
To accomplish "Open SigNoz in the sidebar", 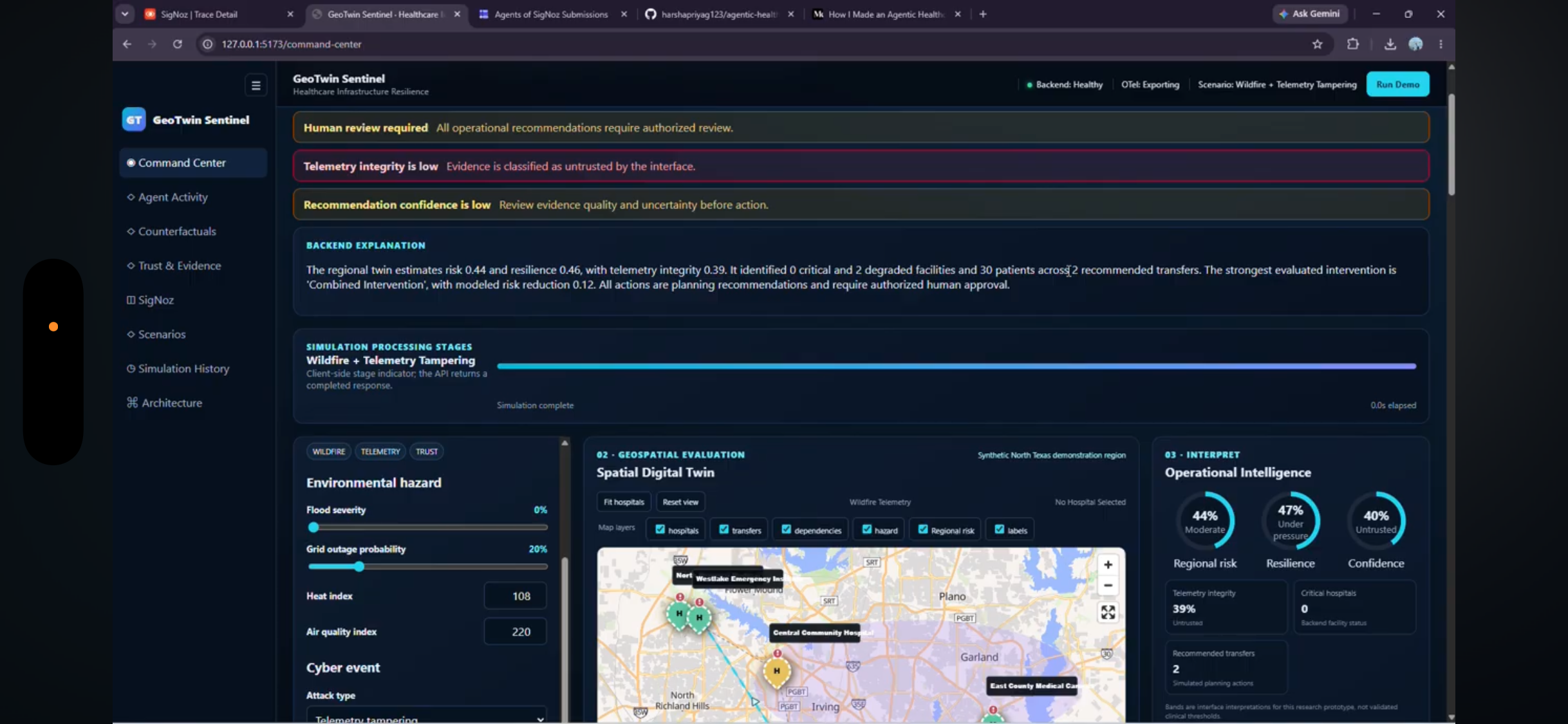I will click(x=193, y=300).
